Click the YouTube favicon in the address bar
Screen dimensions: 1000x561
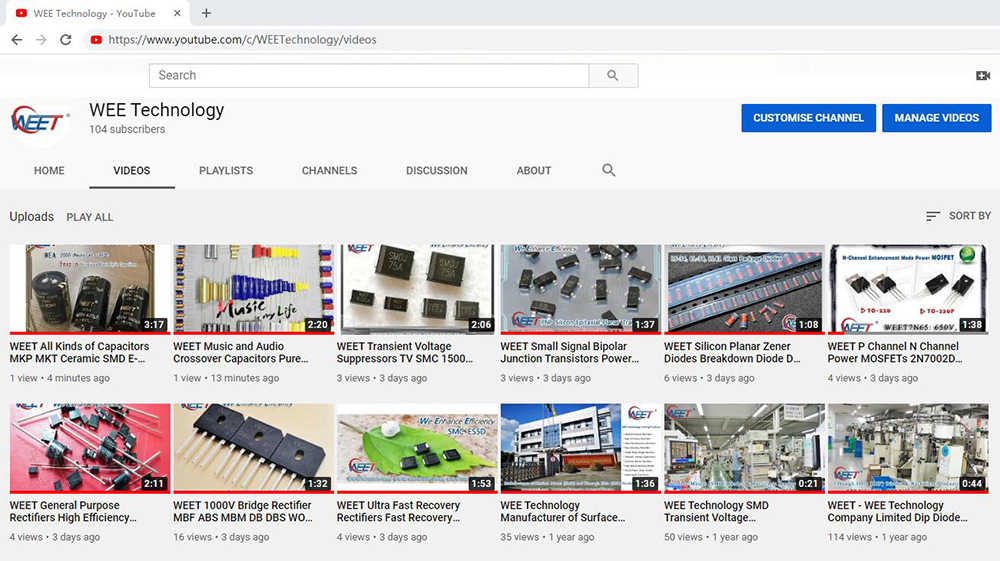tap(96, 40)
